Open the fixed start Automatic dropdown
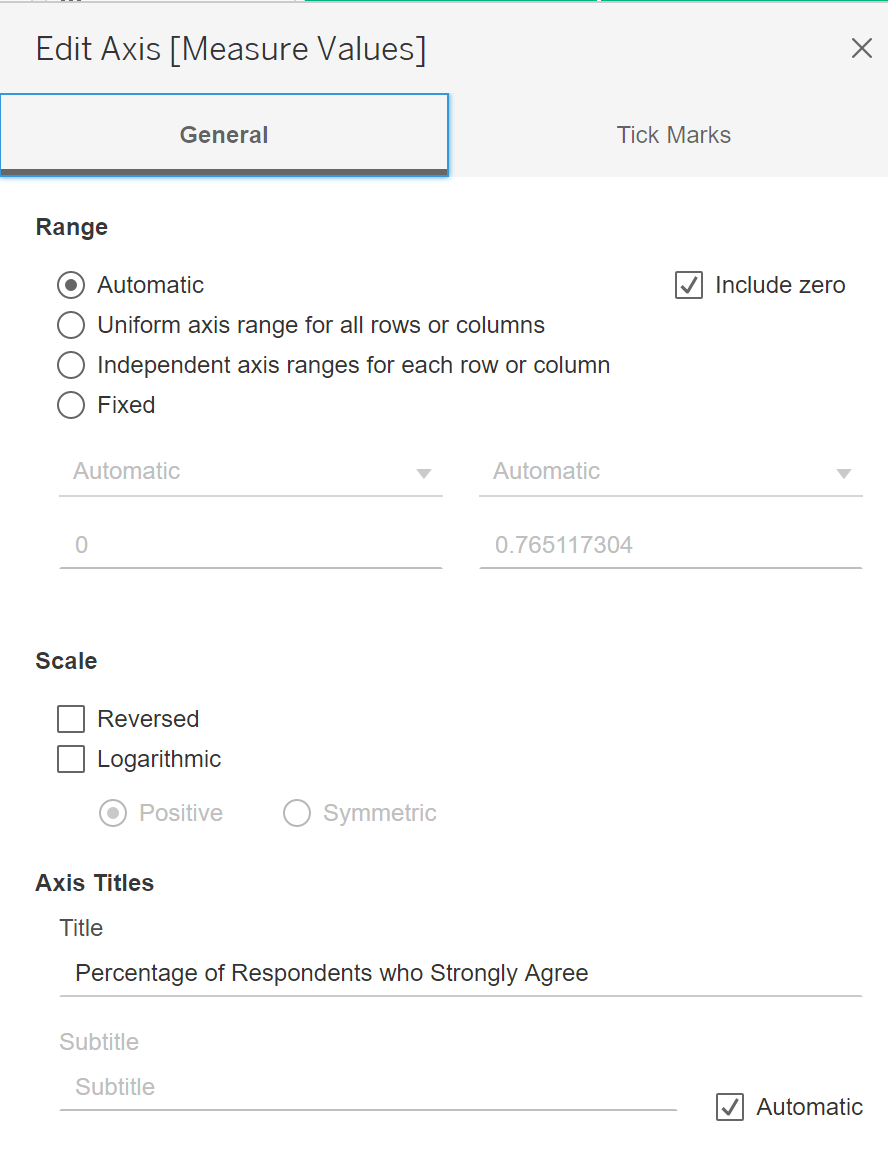The image size is (888, 1157). coord(250,472)
